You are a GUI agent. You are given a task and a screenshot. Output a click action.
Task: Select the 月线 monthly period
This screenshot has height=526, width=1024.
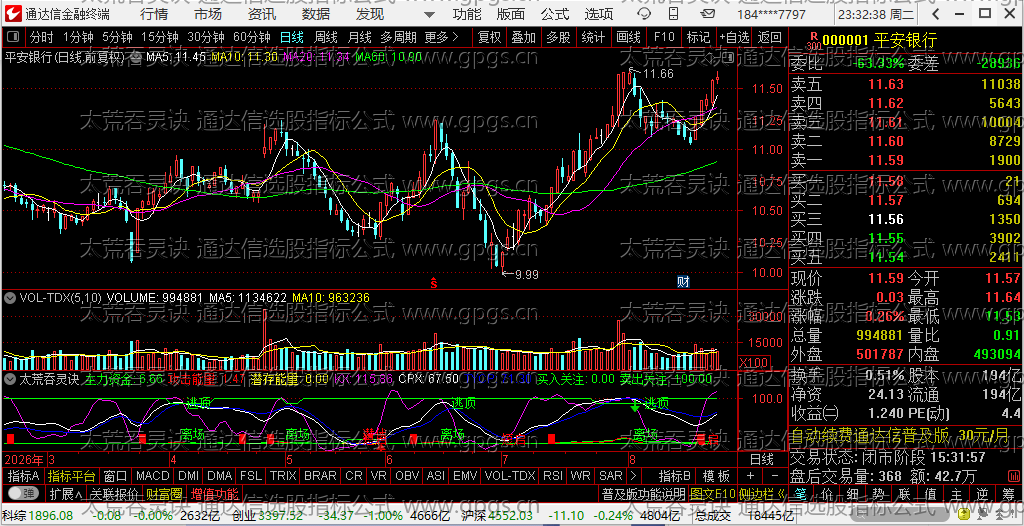click(x=360, y=37)
